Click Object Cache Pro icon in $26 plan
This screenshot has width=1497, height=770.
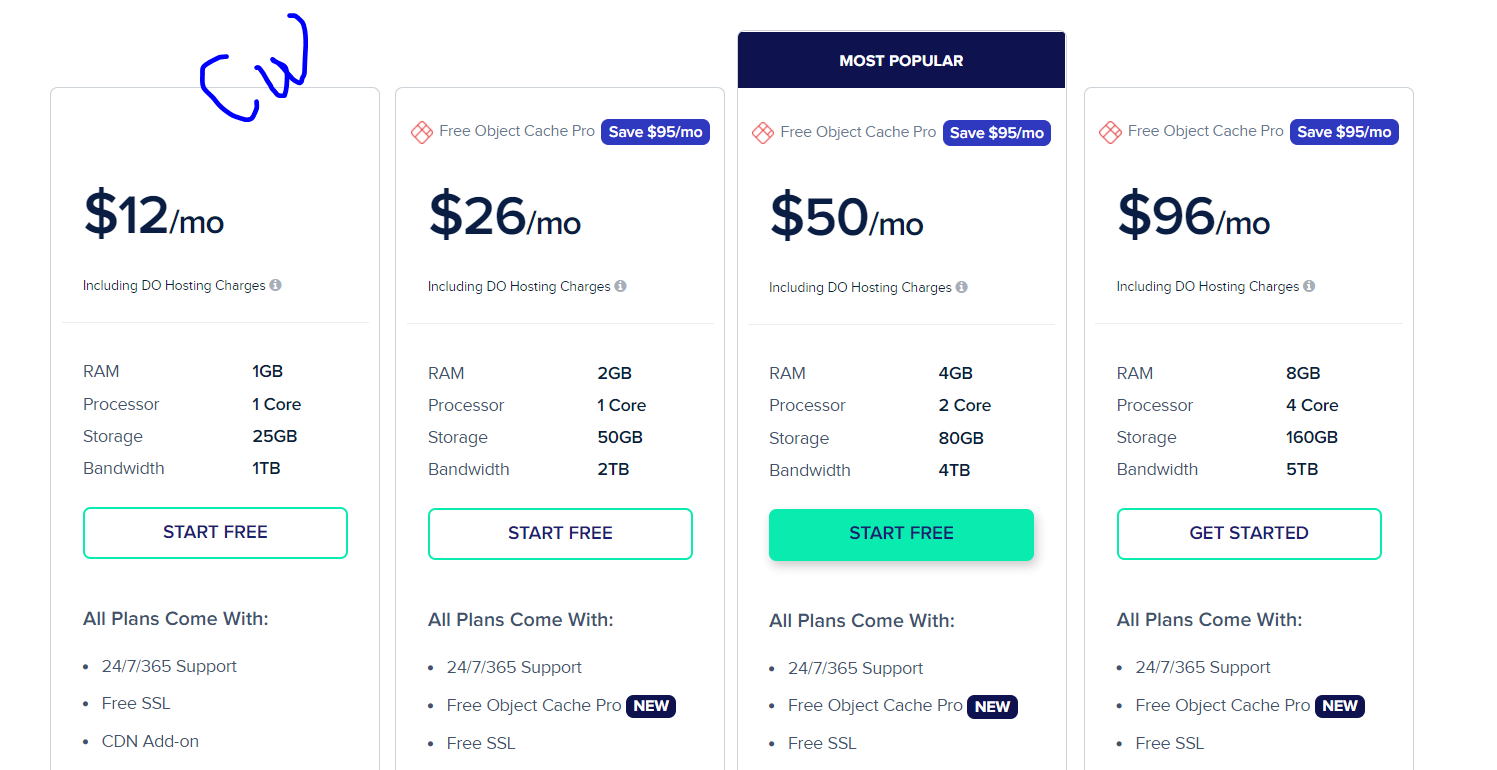pos(422,132)
